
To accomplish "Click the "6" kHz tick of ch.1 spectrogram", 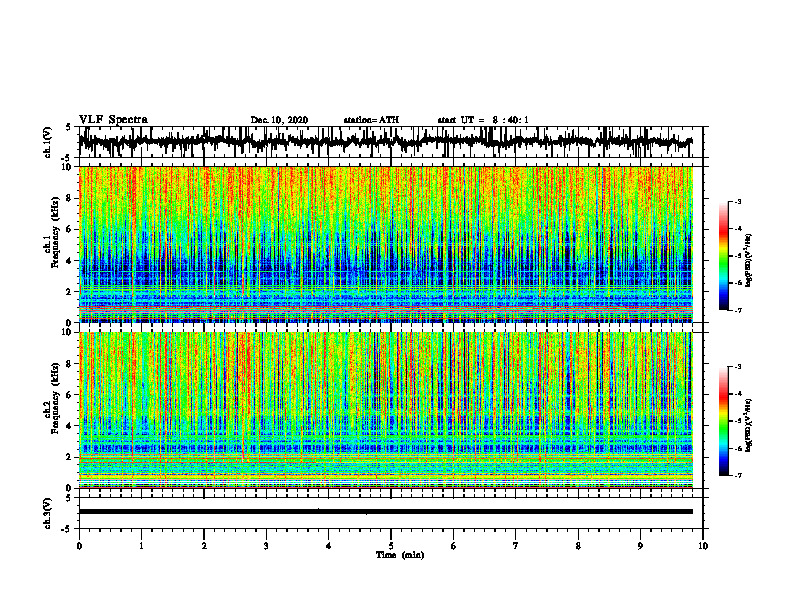I will [x=70, y=229].
